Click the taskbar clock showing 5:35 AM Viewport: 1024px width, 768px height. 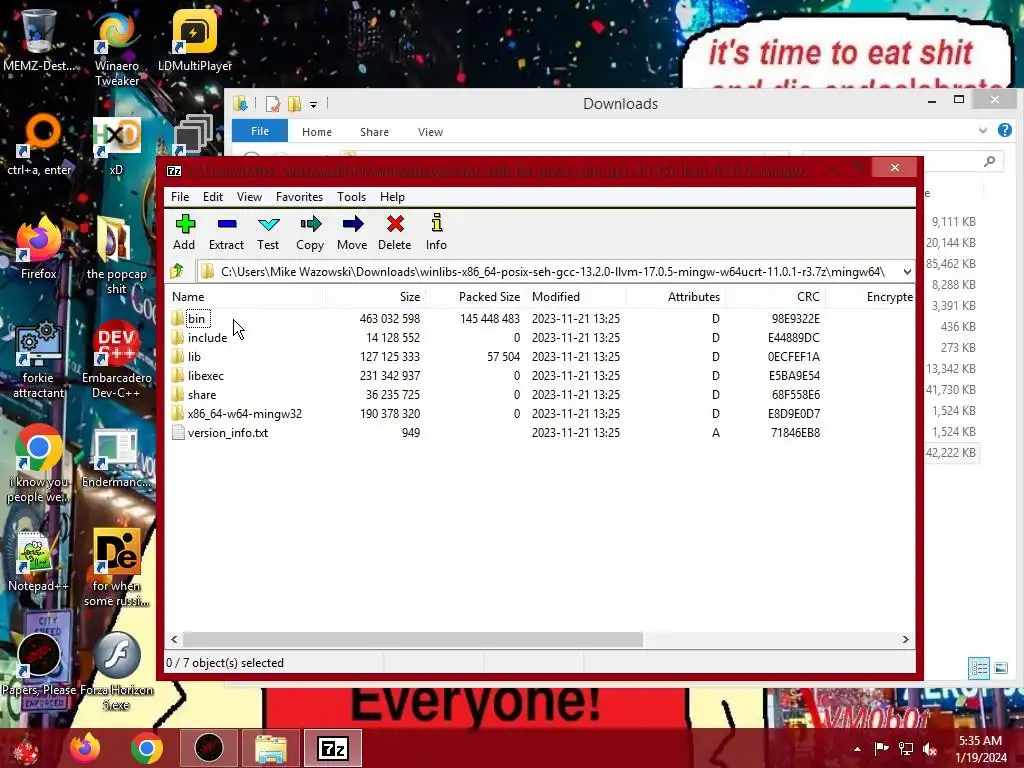point(980,748)
